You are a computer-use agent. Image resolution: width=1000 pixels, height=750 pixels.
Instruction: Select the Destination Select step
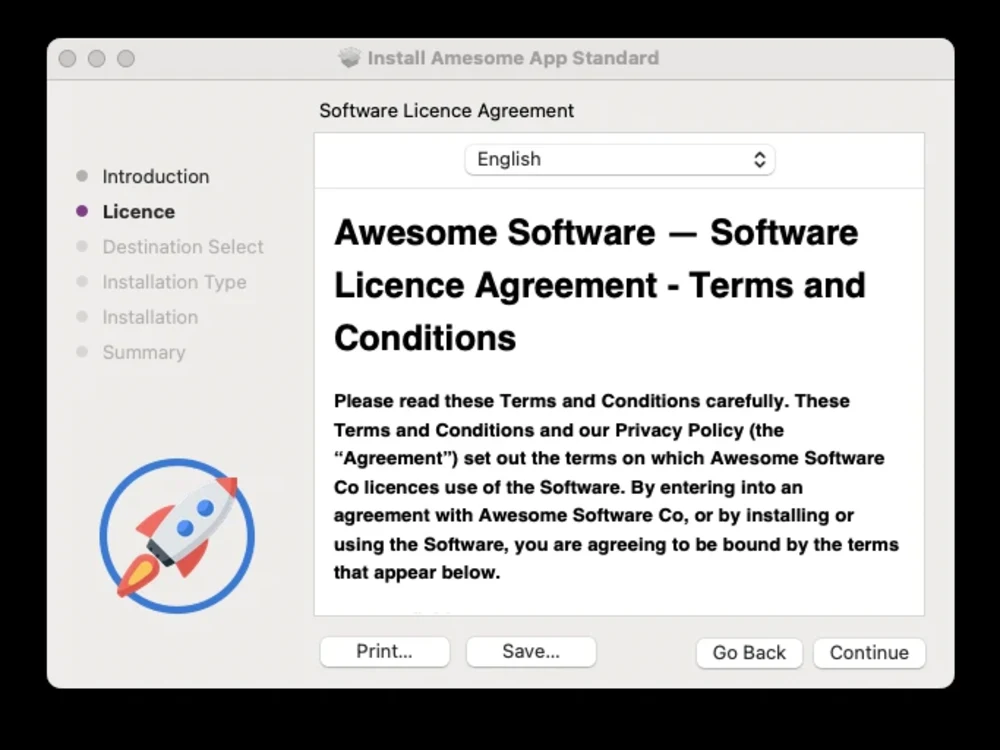click(x=183, y=247)
